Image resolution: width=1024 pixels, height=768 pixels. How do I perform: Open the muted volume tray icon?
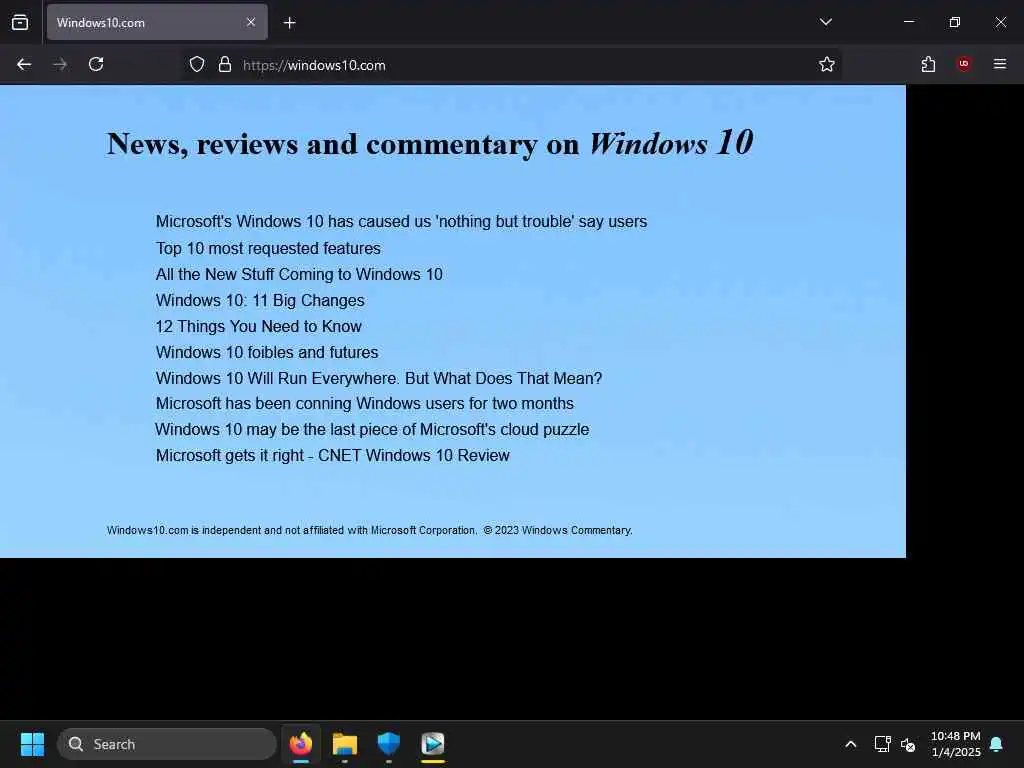point(908,744)
